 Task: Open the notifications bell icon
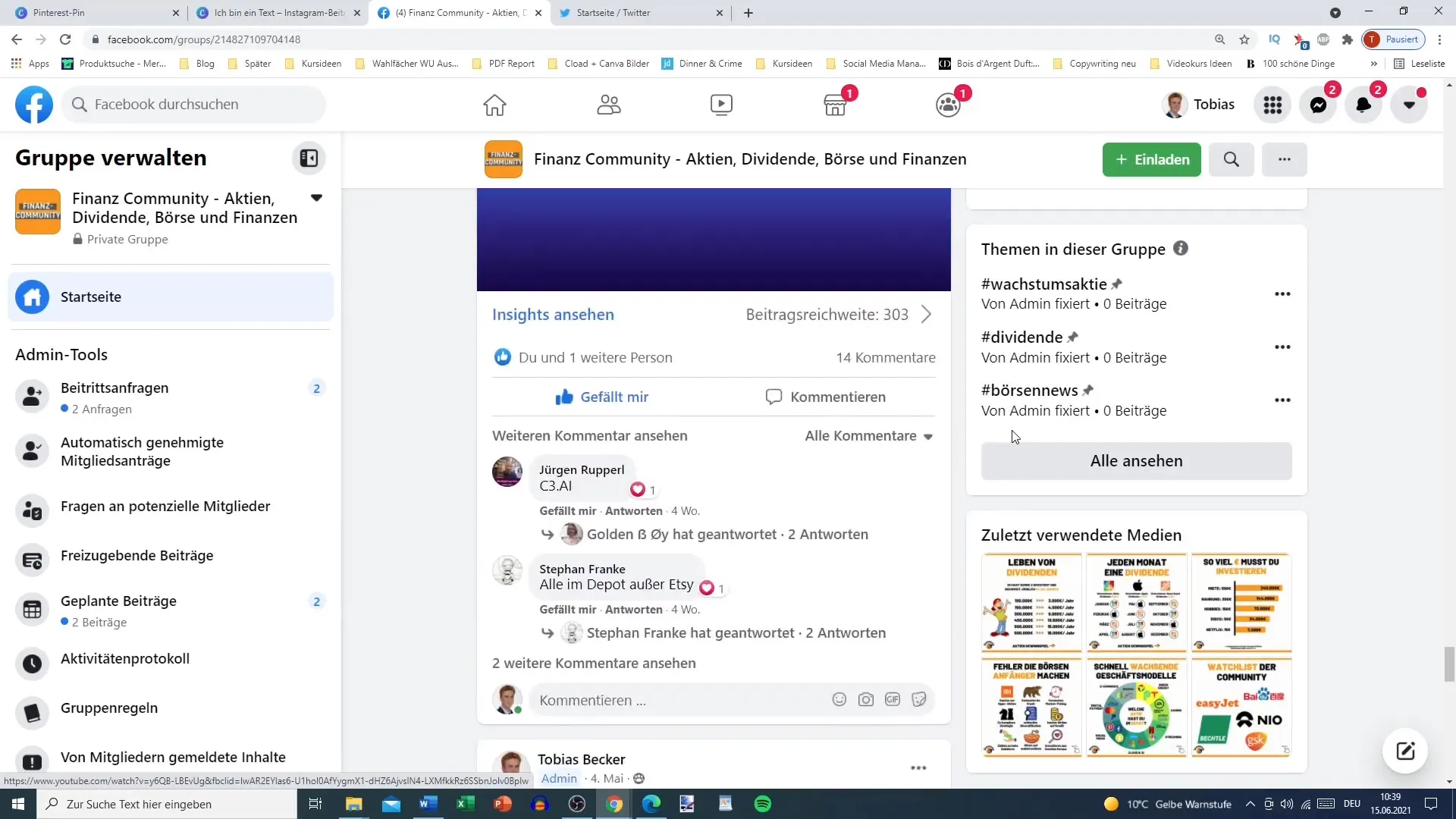click(1363, 105)
